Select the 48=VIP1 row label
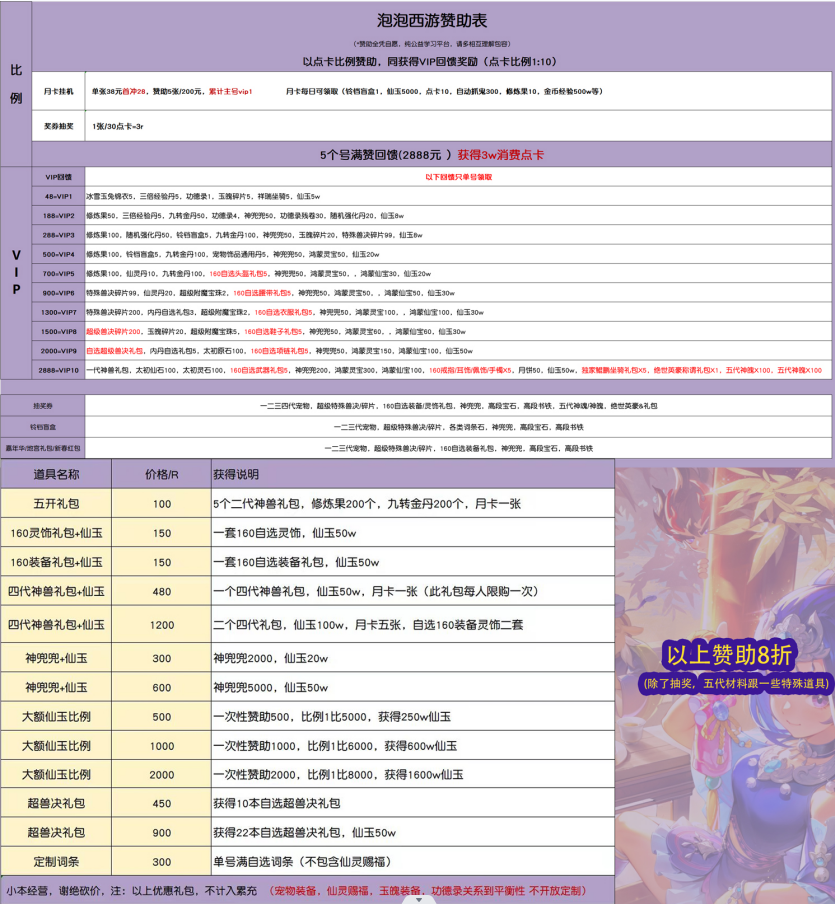The height and width of the screenshot is (904, 835). [59, 197]
